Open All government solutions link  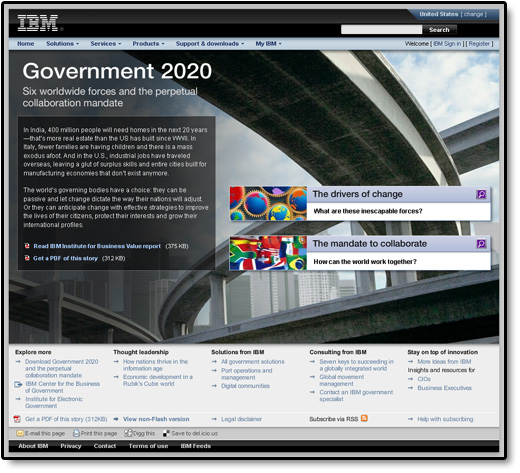click(253, 362)
